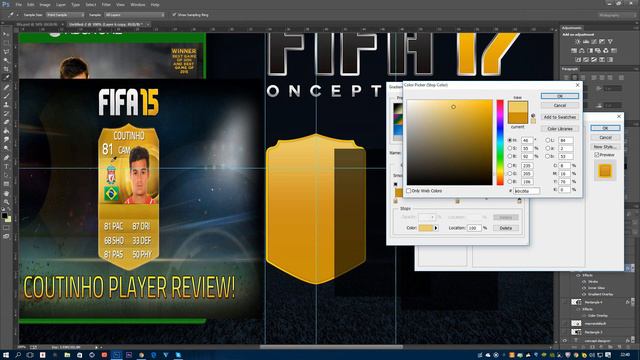This screenshot has height=360, width=640.
Task: Click the current color swatch in Color Picker
Action: [x=518, y=118]
